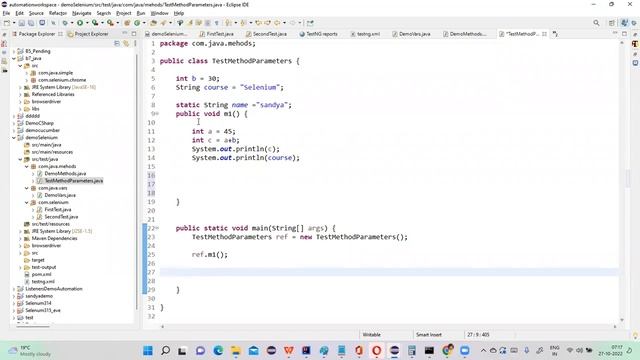The height and width of the screenshot is (360, 640).
Task: Close the TestMethodParameters editor tab
Action: (x=544, y=34)
